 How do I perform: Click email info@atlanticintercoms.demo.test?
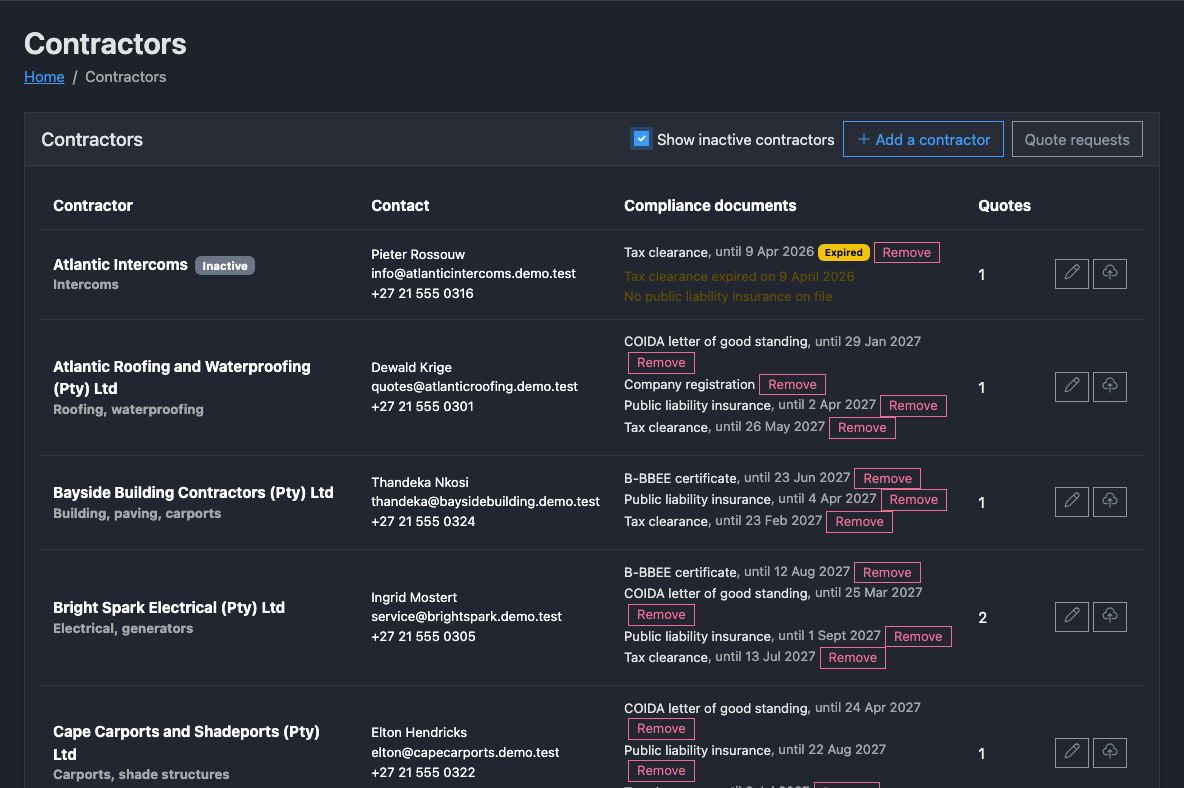[x=473, y=273]
